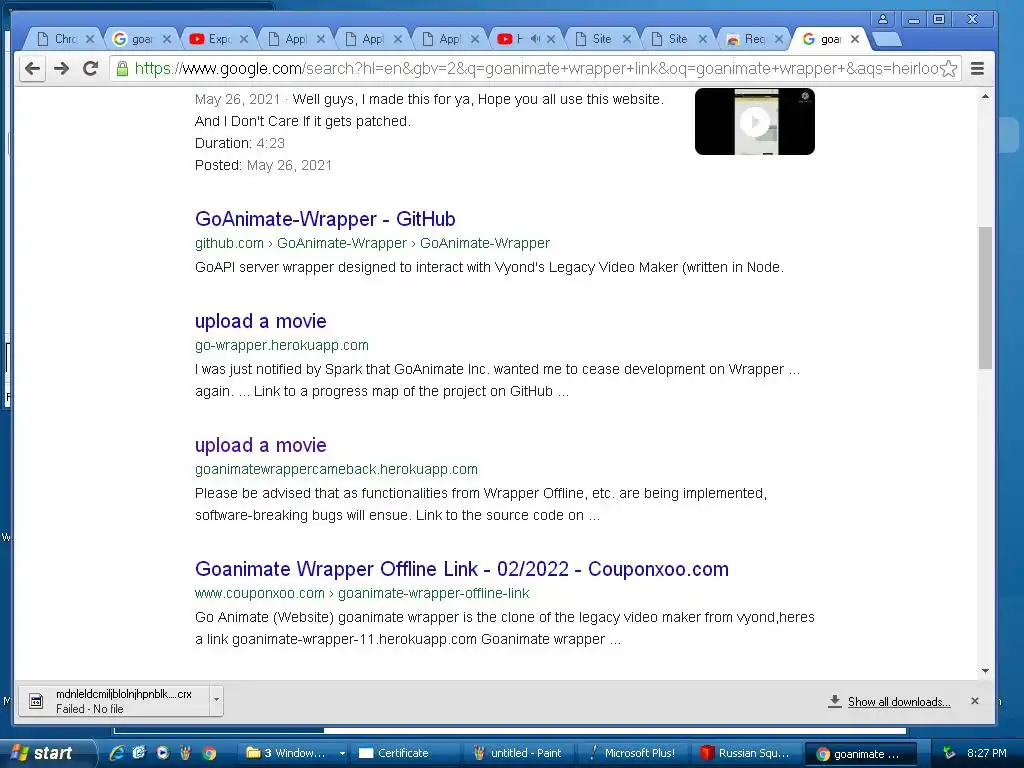Open the Couponxoo Goanimate Wrapper Offline Link result
The width and height of the screenshot is (1024, 768).
pos(462,569)
